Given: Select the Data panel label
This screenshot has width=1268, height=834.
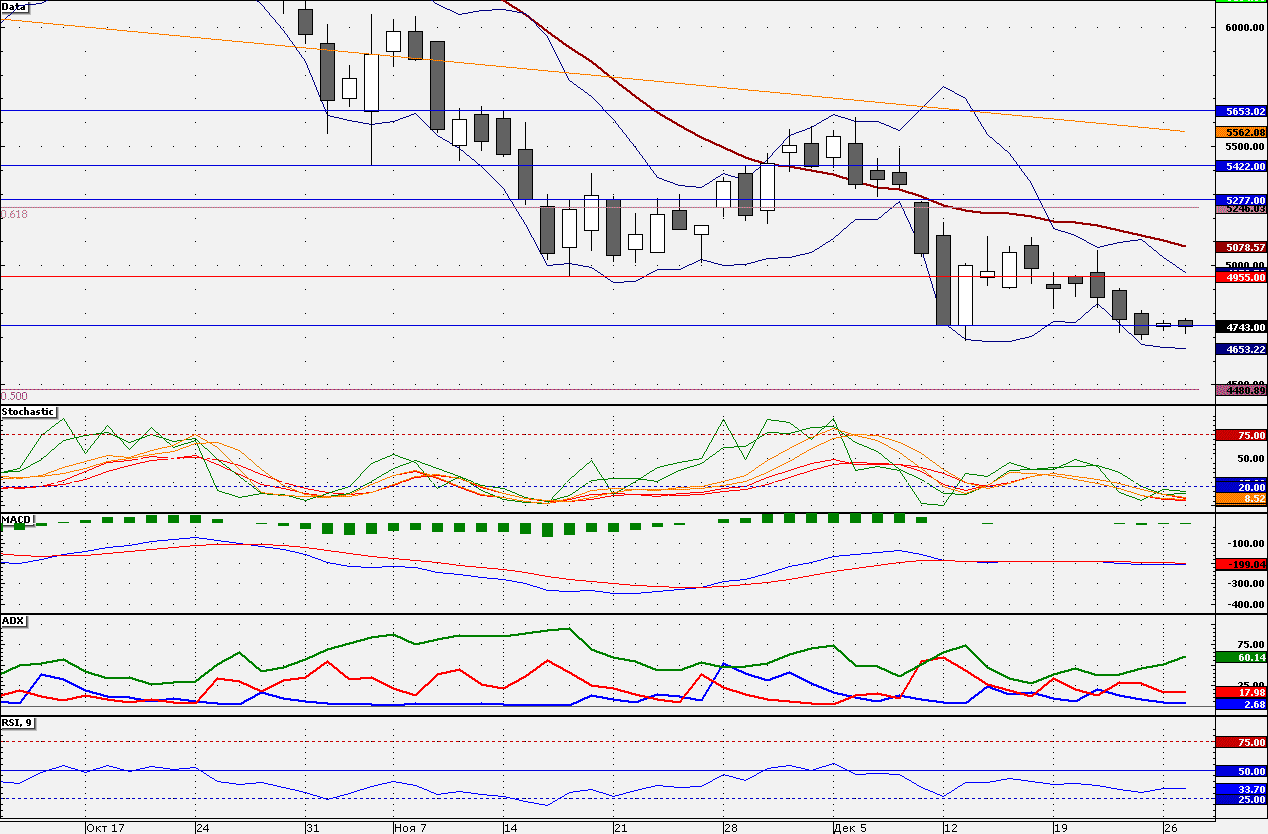Looking at the screenshot, I should [14, 6].
